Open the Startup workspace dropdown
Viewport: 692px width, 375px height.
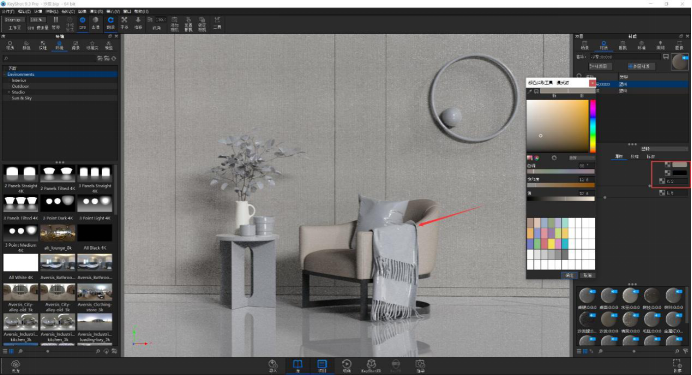(x=14, y=20)
